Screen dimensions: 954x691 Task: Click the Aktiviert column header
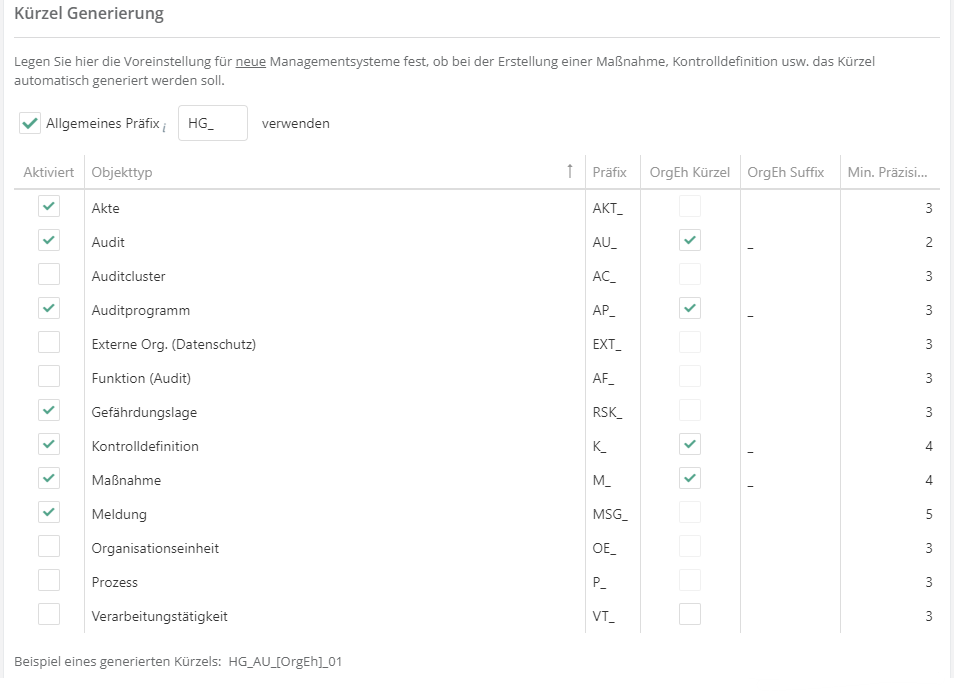tap(48, 172)
